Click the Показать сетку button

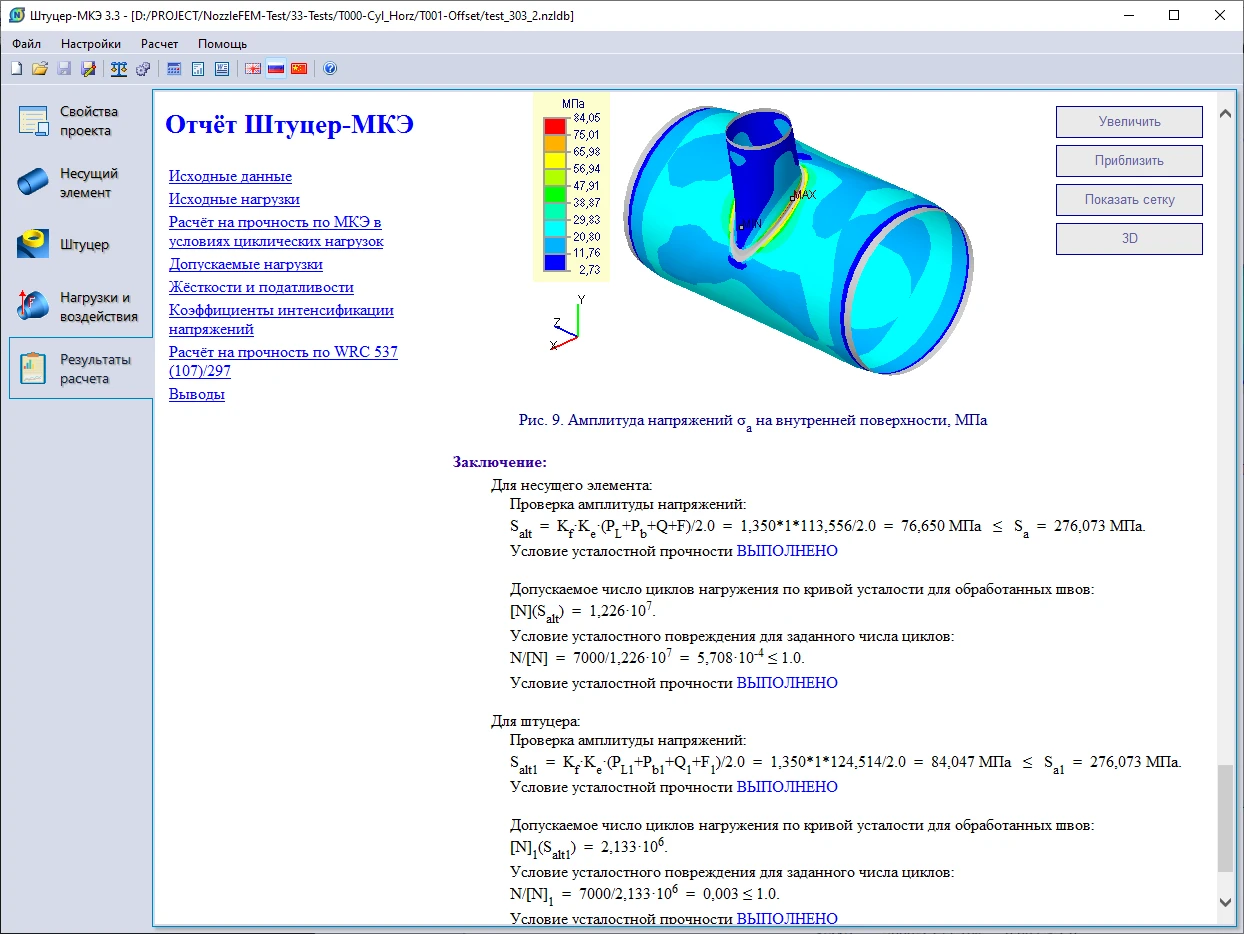click(1128, 200)
